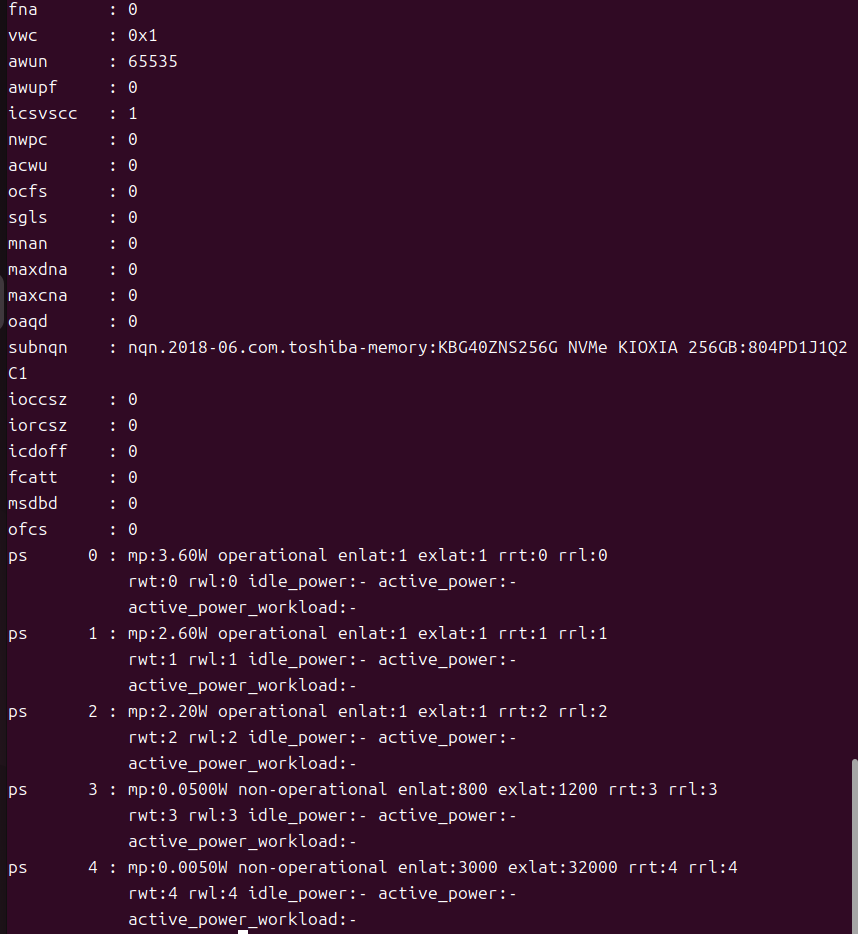Click mp:2.60W in power state 1
The image size is (858, 934).
pyautogui.click(x=168, y=633)
